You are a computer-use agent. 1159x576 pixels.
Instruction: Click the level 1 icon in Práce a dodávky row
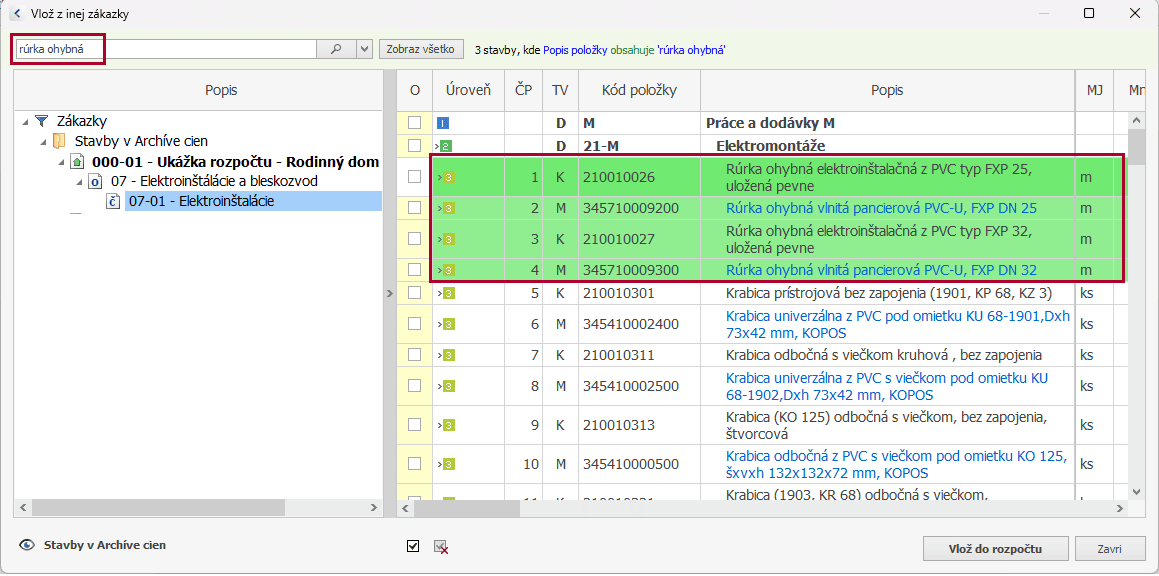(443, 123)
